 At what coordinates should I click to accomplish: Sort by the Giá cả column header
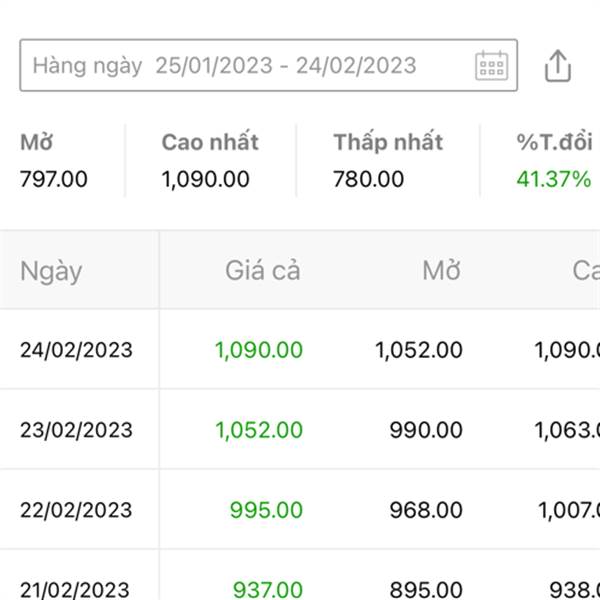coord(262,270)
